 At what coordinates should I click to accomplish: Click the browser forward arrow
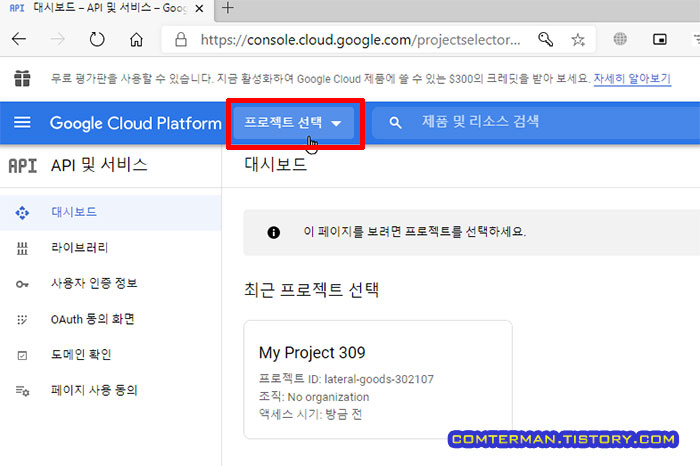[x=58, y=39]
